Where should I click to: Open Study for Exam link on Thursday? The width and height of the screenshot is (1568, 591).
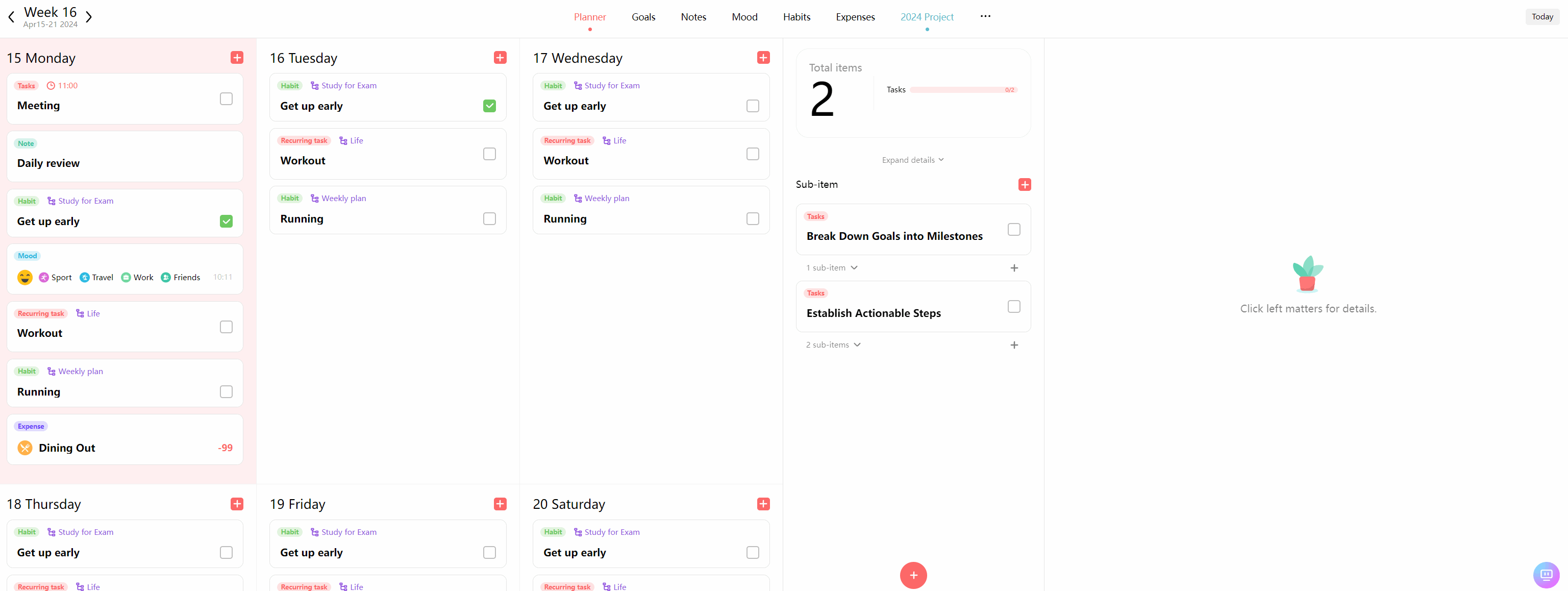[x=80, y=533]
